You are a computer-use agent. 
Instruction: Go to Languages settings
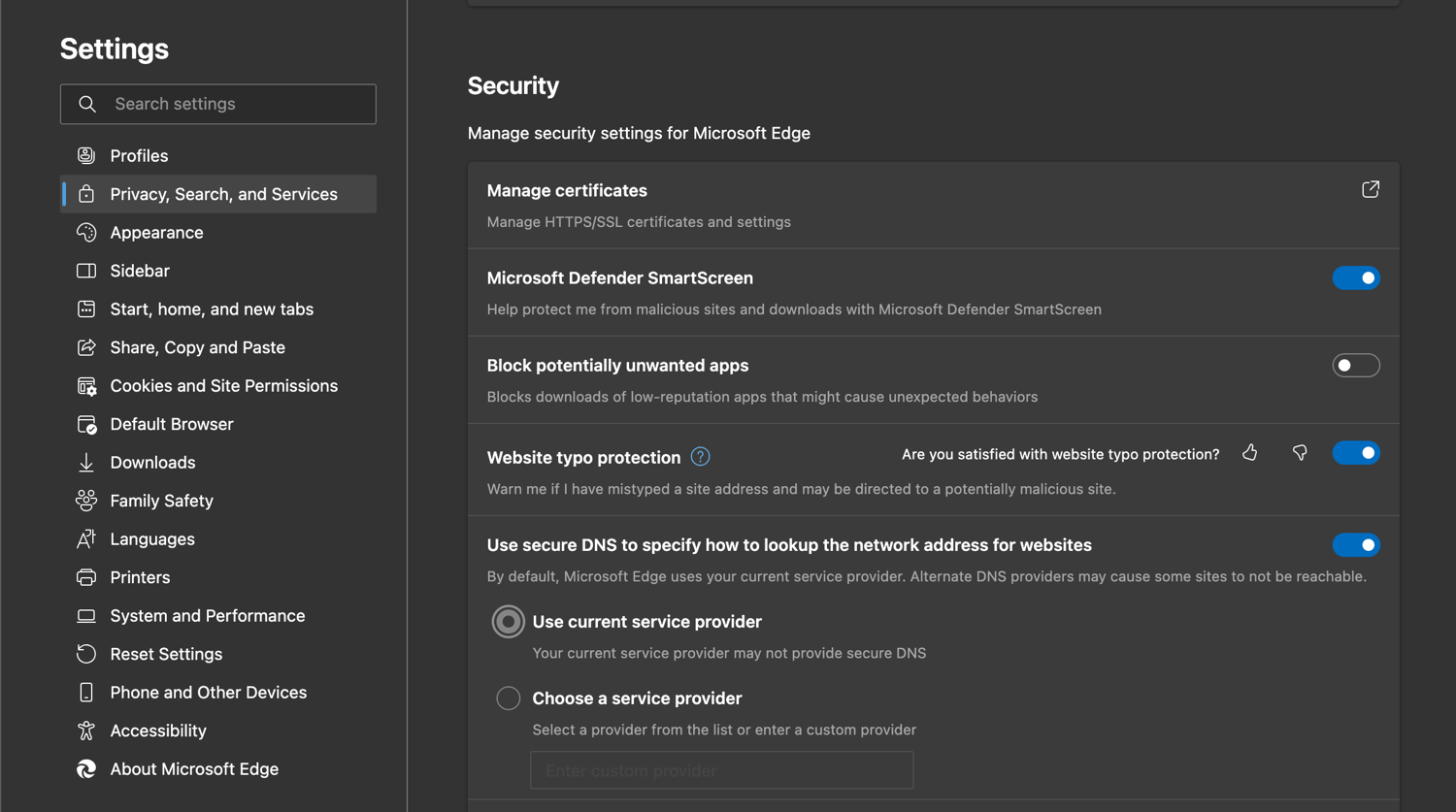[218, 539]
